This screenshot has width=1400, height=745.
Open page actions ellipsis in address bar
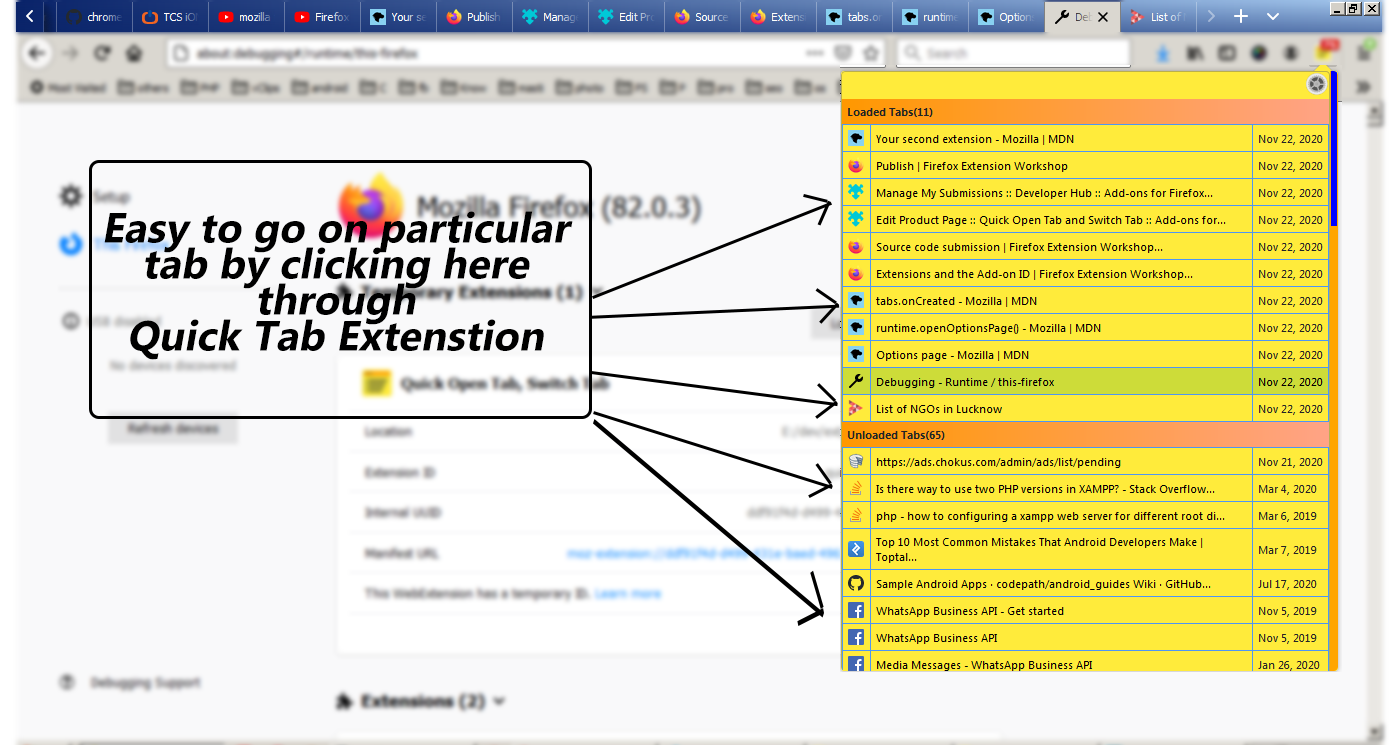tap(816, 53)
